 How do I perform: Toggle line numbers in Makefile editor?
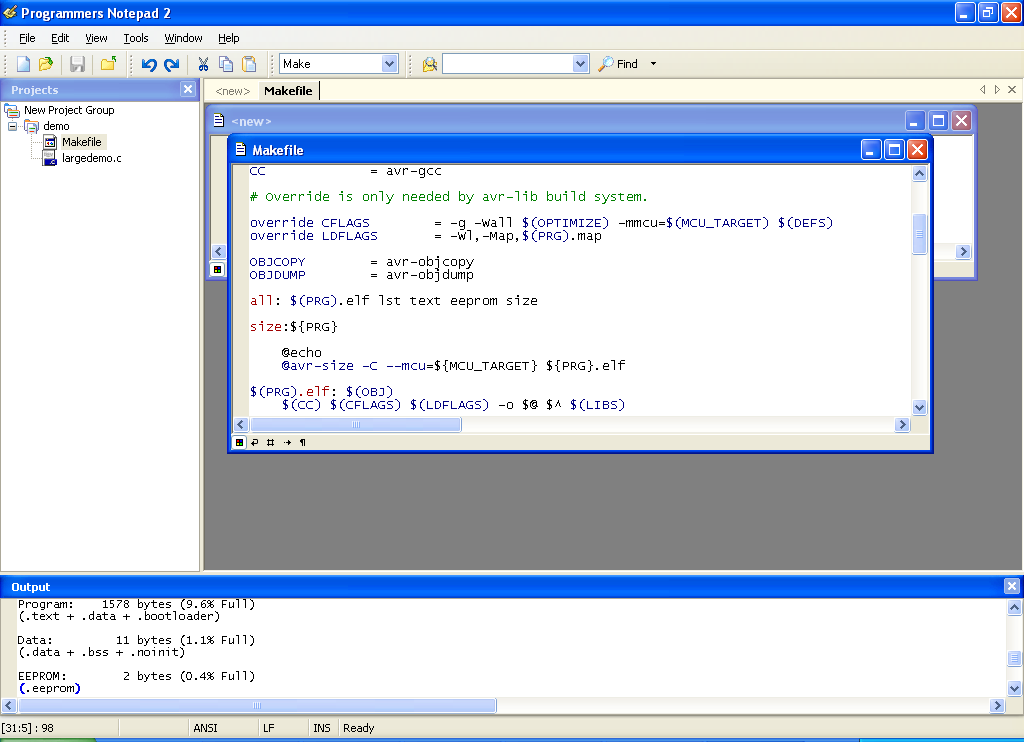(271, 442)
